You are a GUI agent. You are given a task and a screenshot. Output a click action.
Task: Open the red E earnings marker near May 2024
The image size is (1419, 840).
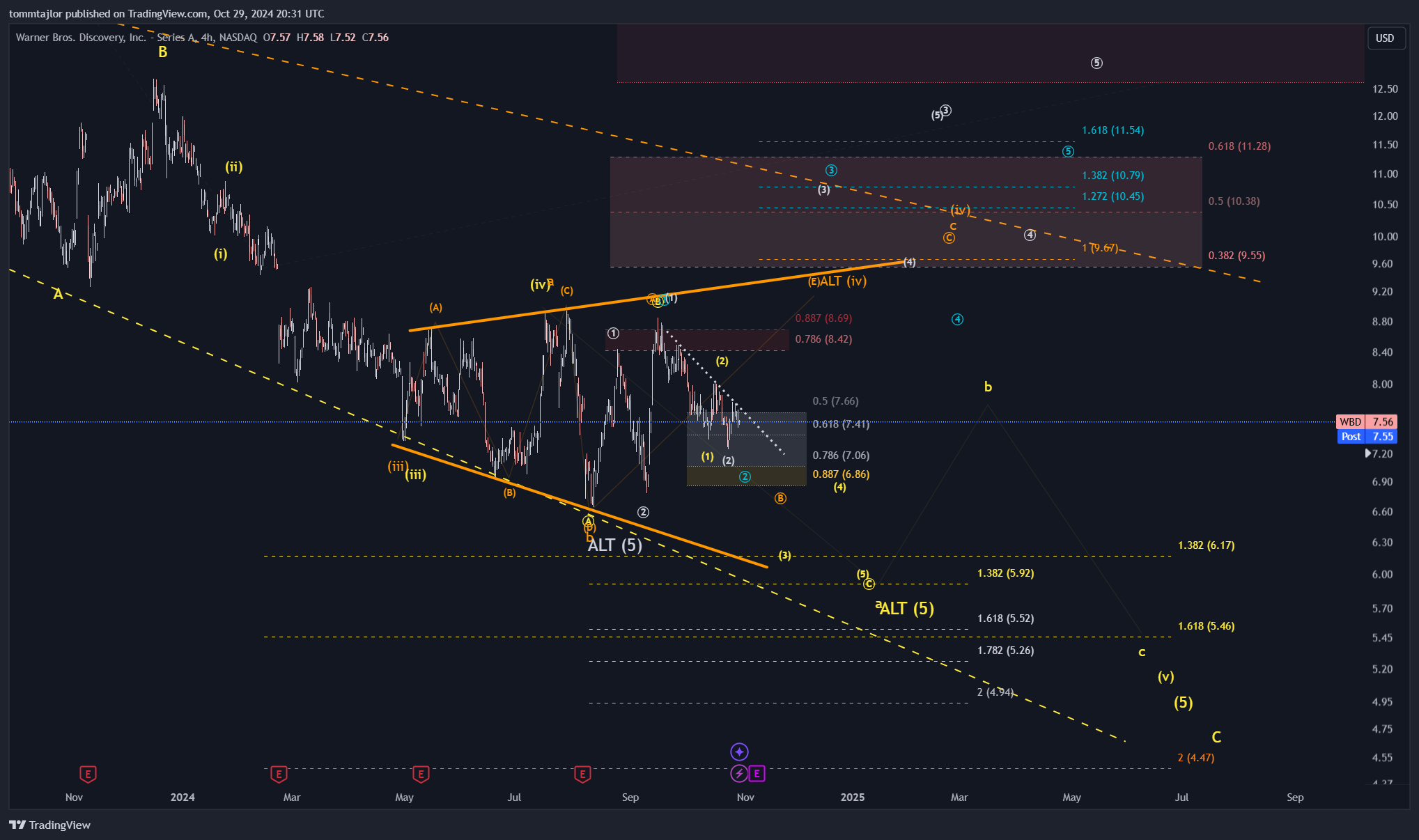pyautogui.click(x=421, y=774)
